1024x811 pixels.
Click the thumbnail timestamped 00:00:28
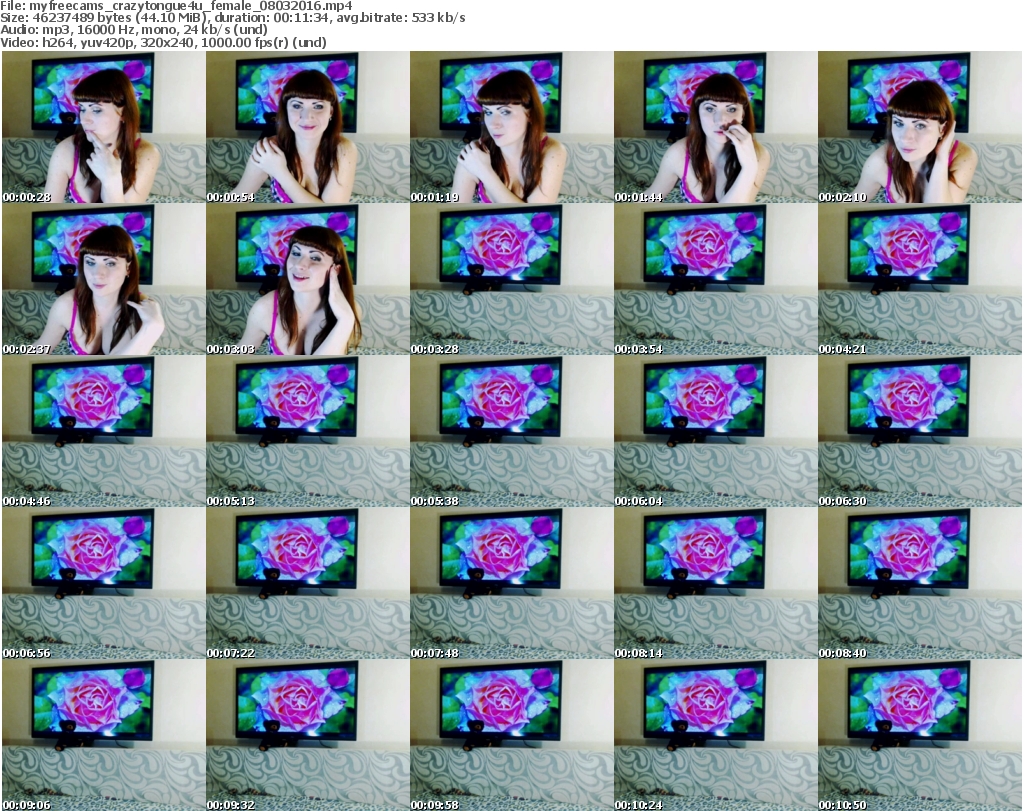pyautogui.click(x=103, y=128)
